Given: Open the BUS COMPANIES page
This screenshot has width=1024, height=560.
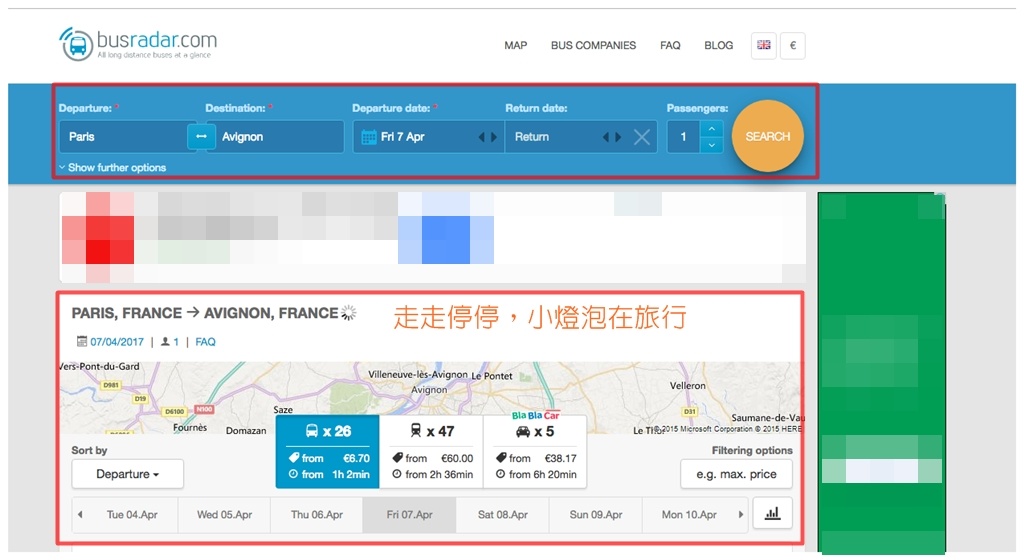Looking at the screenshot, I should (593, 45).
